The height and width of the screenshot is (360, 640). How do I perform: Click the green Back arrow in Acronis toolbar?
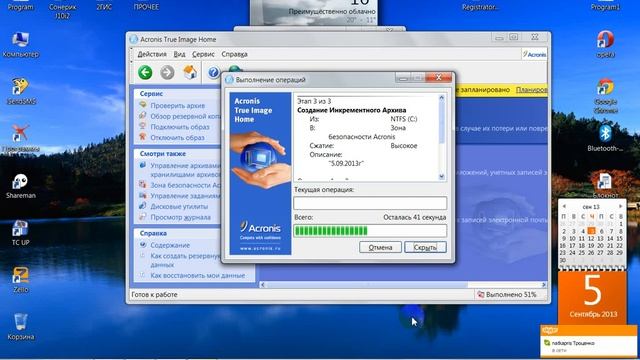point(145,73)
